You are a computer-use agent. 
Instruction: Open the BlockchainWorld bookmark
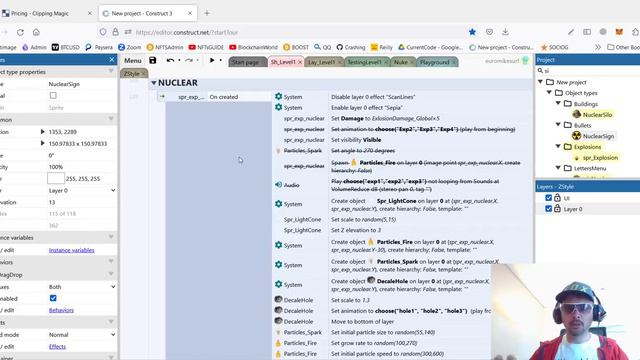253,47
